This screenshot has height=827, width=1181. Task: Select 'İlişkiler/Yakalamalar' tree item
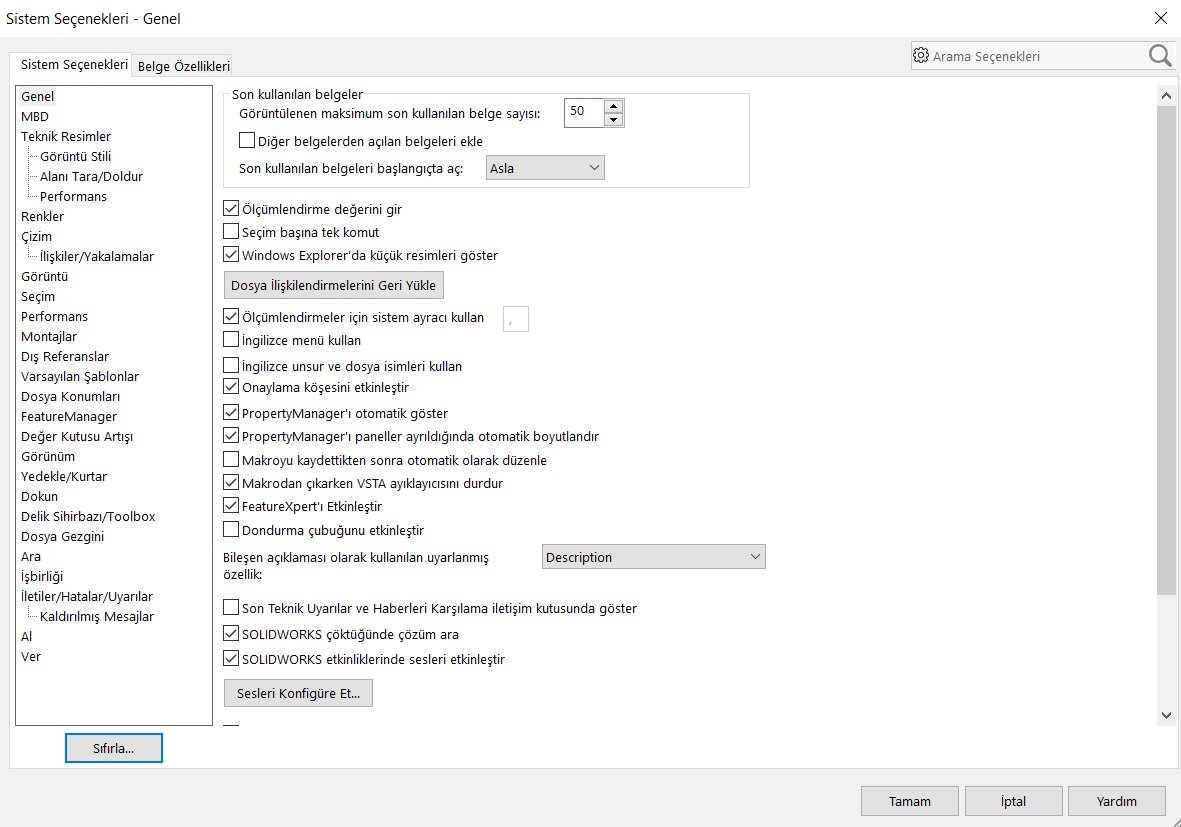click(x=96, y=256)
